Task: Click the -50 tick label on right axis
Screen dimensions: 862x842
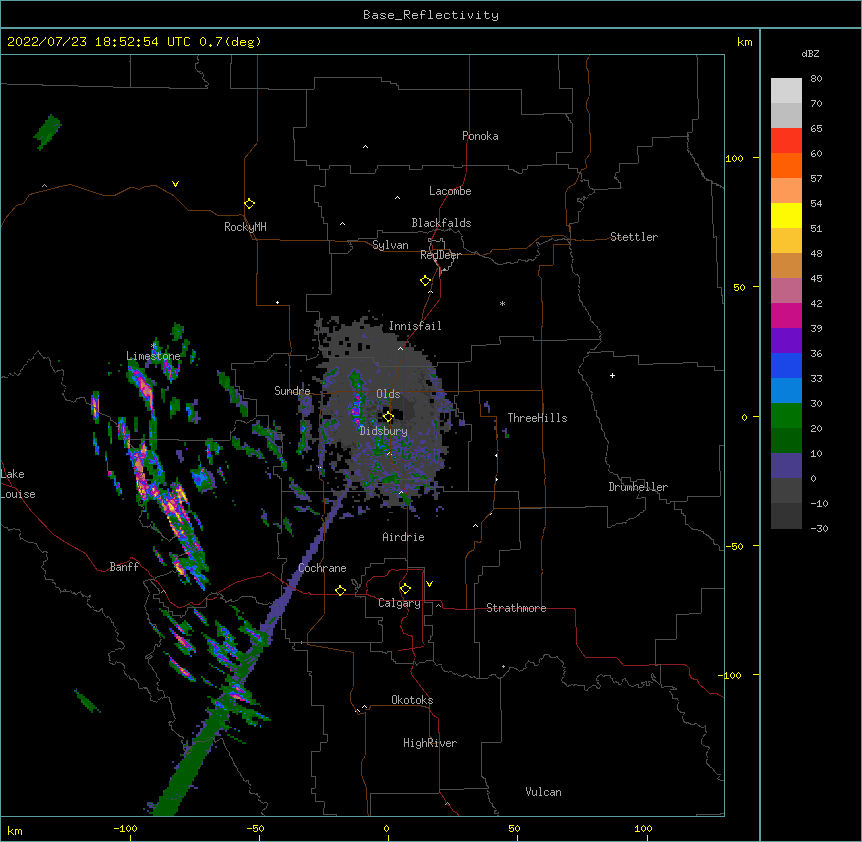Action: tap(734, 546)
